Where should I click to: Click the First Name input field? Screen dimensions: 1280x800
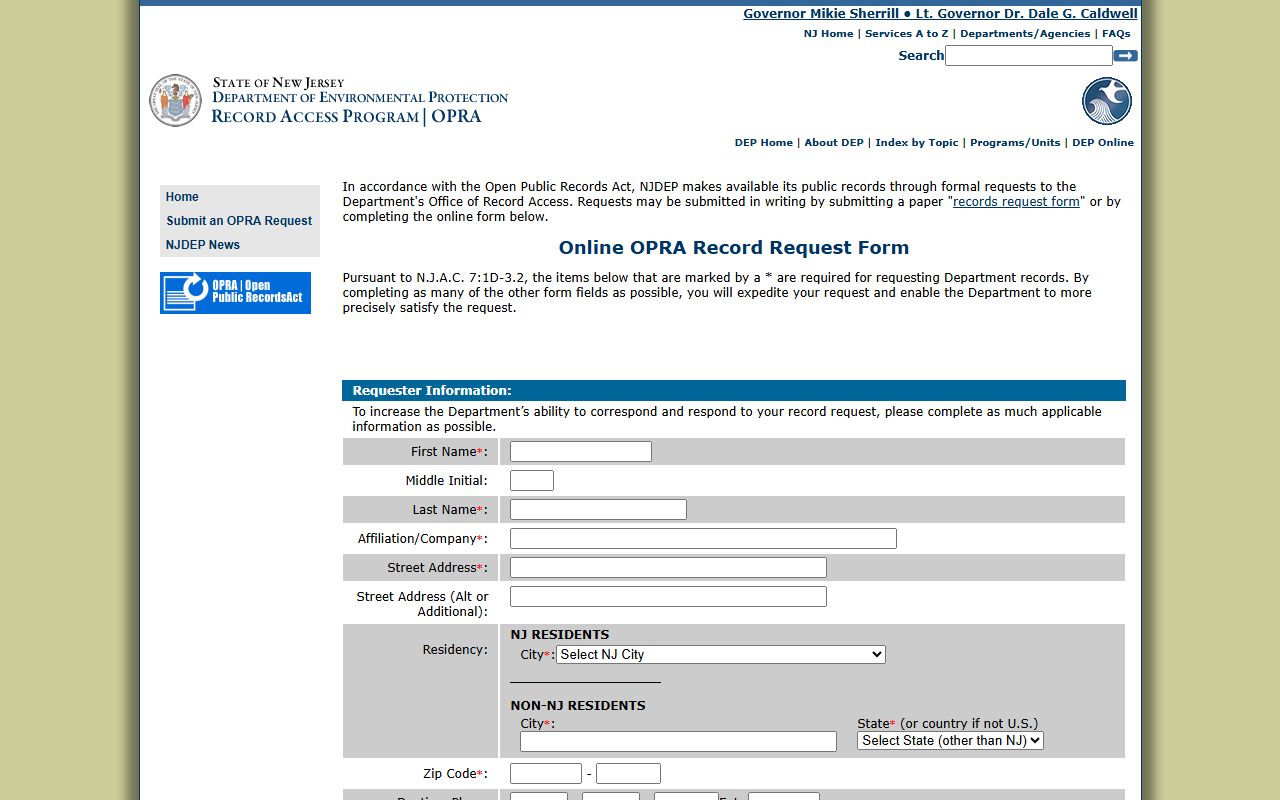tap(581, 452)
